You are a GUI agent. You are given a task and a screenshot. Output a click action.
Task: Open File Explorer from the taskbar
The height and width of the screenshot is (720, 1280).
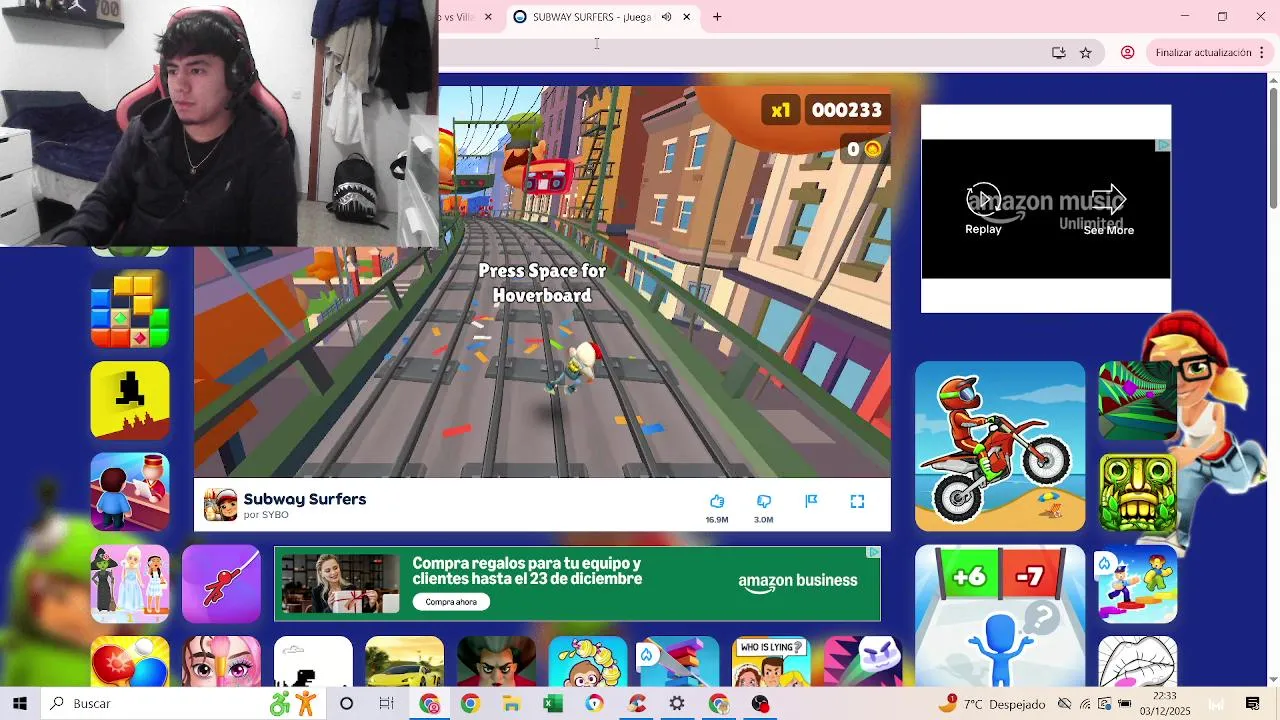tap(512, 704)
